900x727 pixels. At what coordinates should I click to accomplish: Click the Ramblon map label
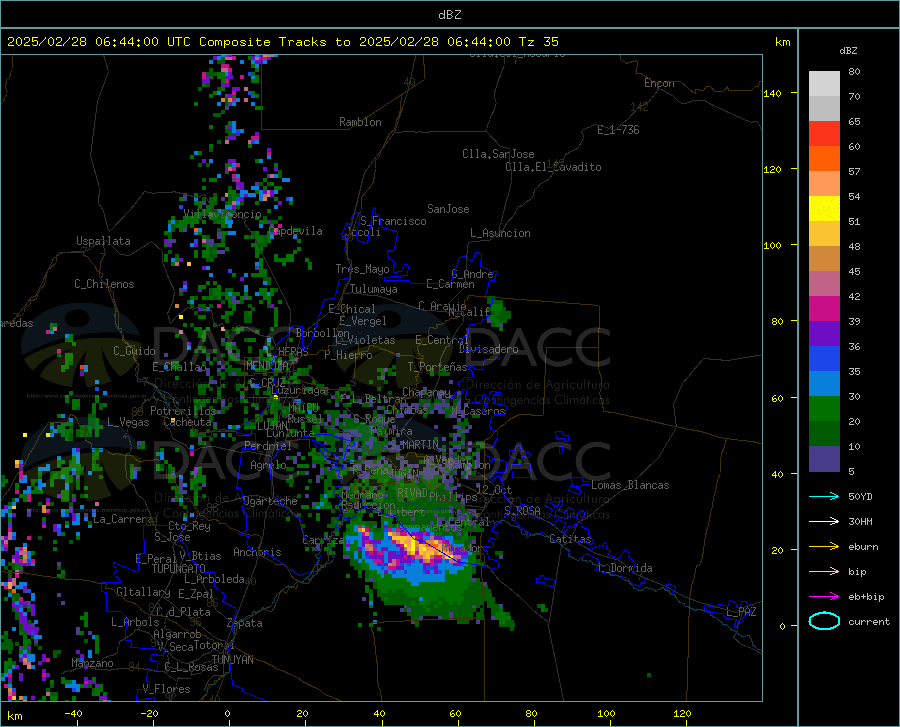pyautogui.click(x=360, y=122)
